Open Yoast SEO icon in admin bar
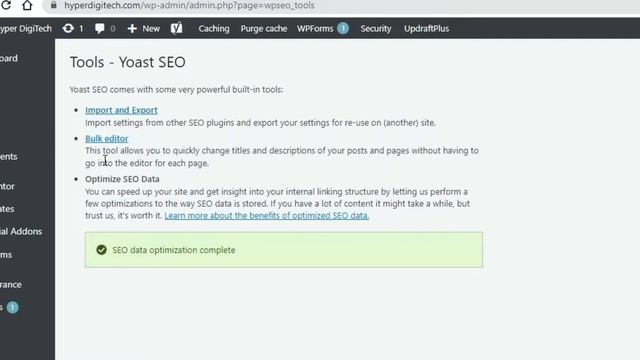 pyautogui.click(x=176, y=28)
